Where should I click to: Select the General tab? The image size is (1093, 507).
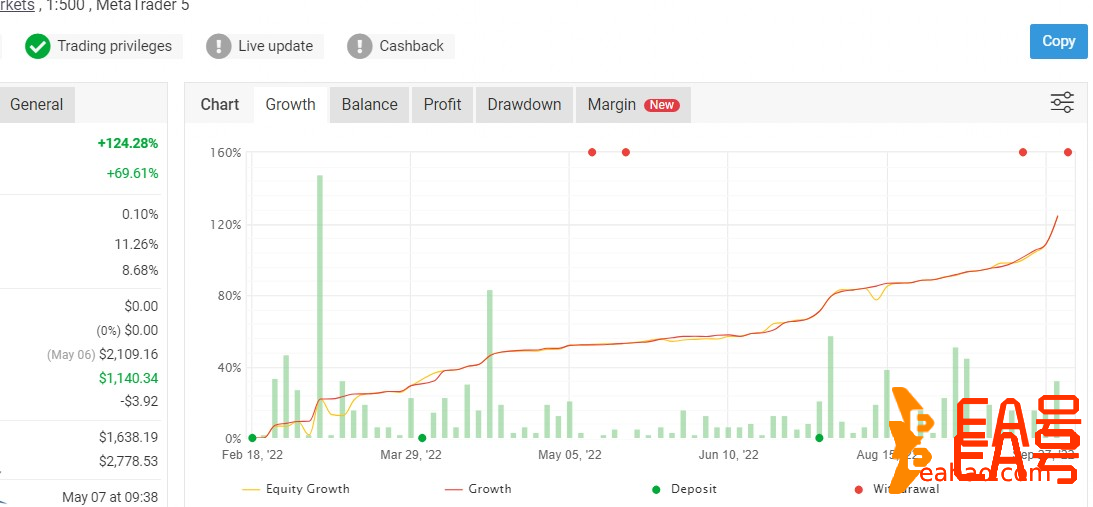[36, 105]
